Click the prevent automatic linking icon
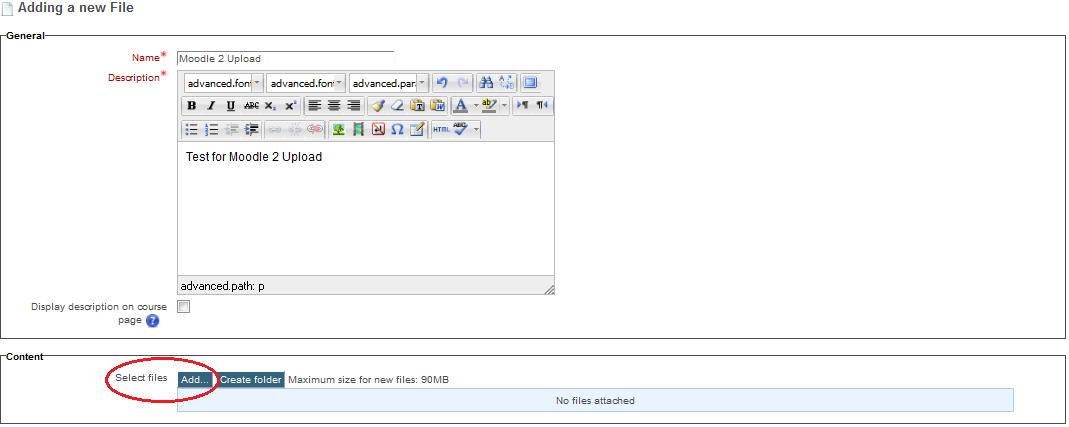Screen dimensions: 1069x427 click(x=315, y=129)
